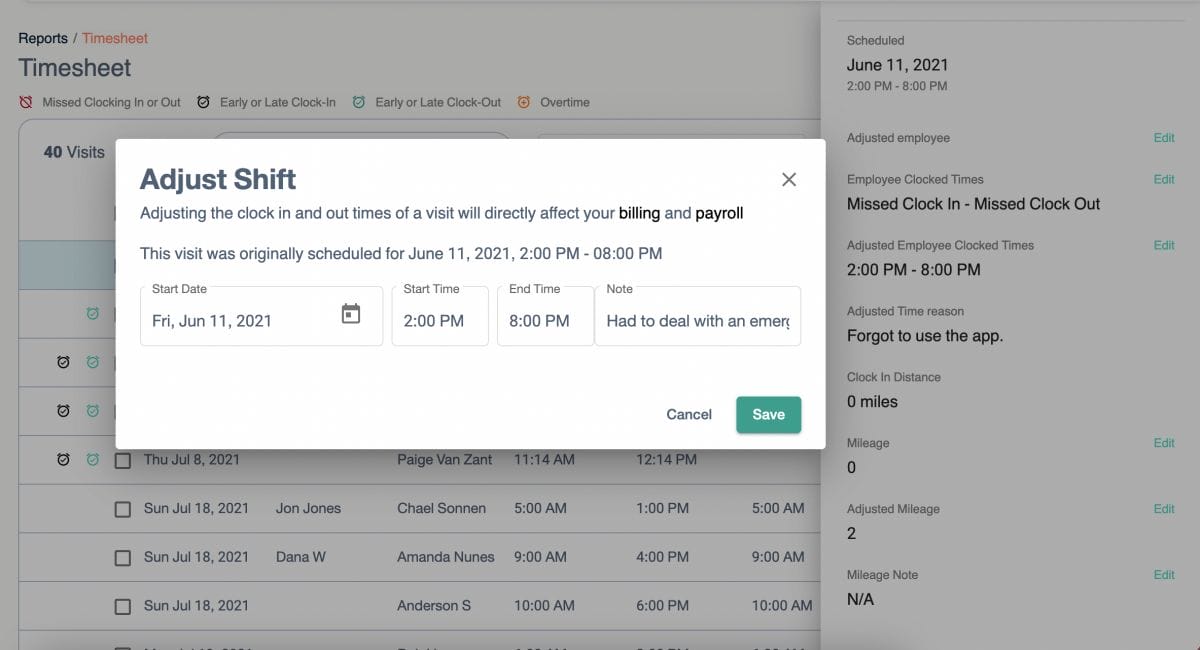Screen dimensions: 1200x650
Task: Check the checkbox on the Jon Jones row
Action: click(123, 508)
